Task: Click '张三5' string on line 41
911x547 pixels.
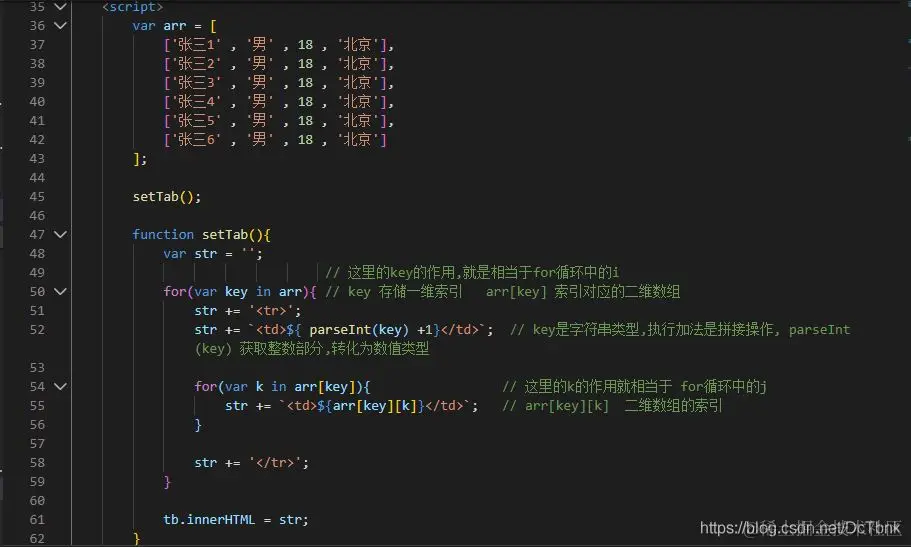Action: 196,120
